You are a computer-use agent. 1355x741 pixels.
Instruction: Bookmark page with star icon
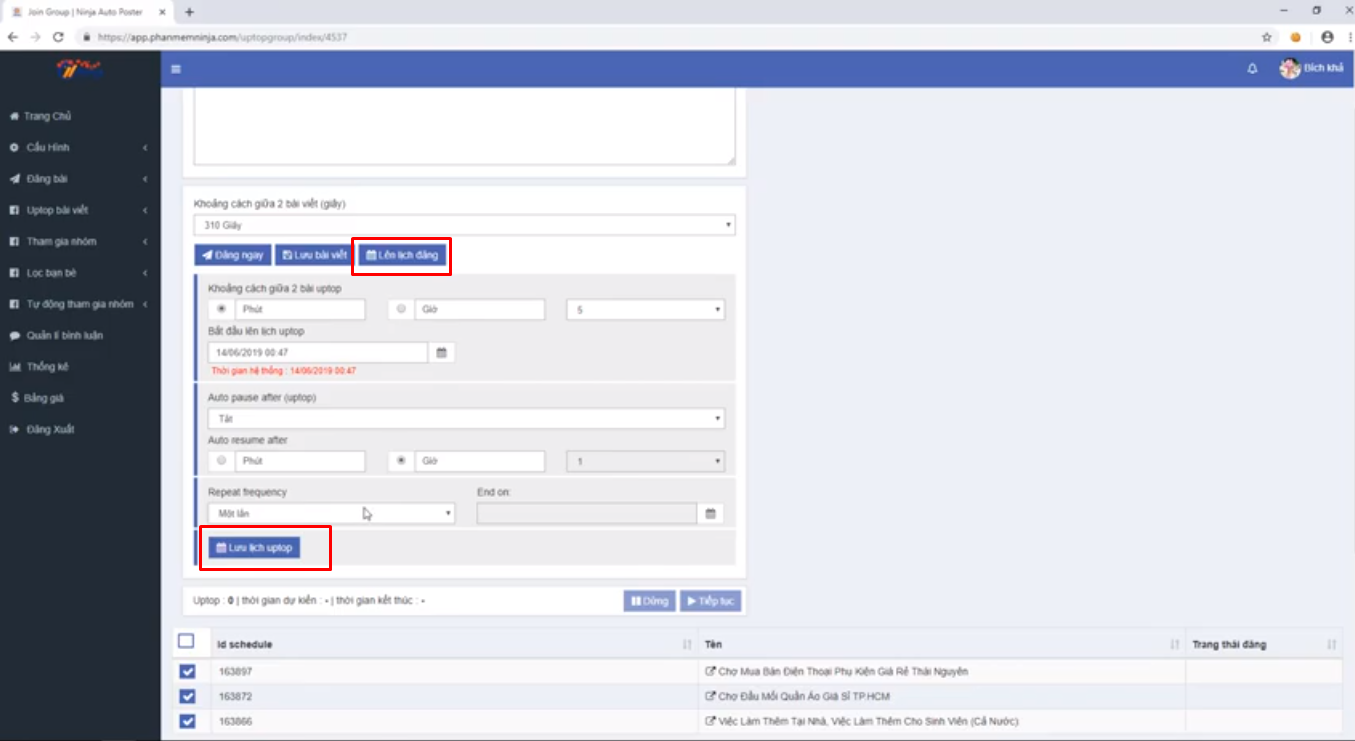[x=1266, y=37]
